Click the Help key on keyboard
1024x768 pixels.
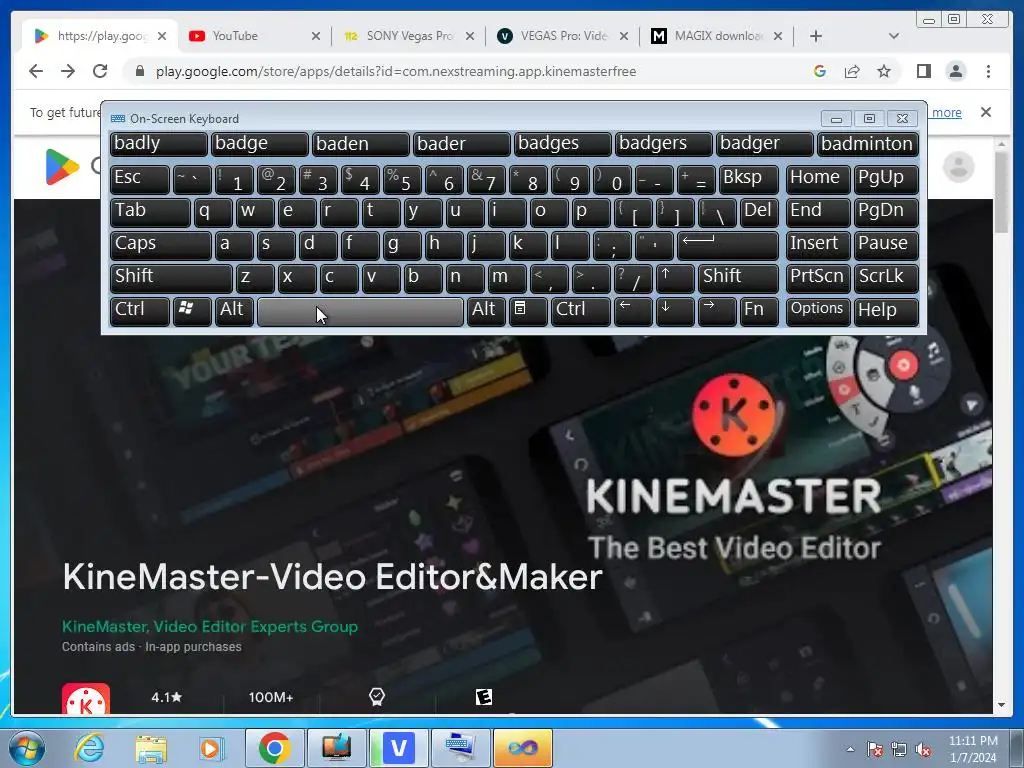886,310
